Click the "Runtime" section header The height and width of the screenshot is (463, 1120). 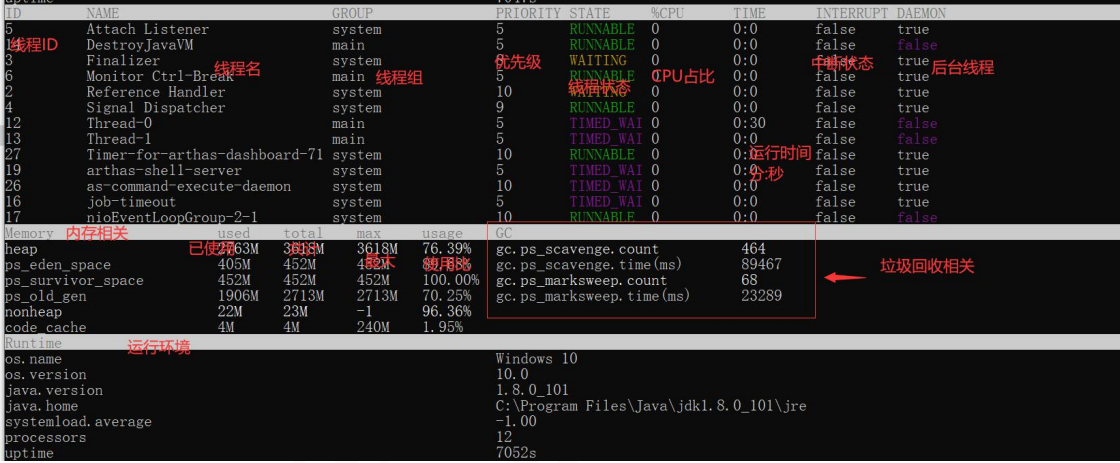[x=33, y=344]
